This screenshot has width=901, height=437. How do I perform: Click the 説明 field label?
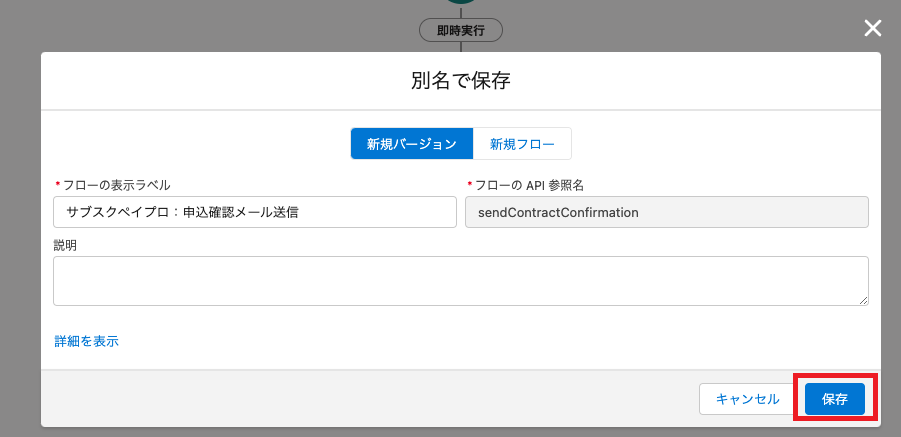(x=65, y=245)
